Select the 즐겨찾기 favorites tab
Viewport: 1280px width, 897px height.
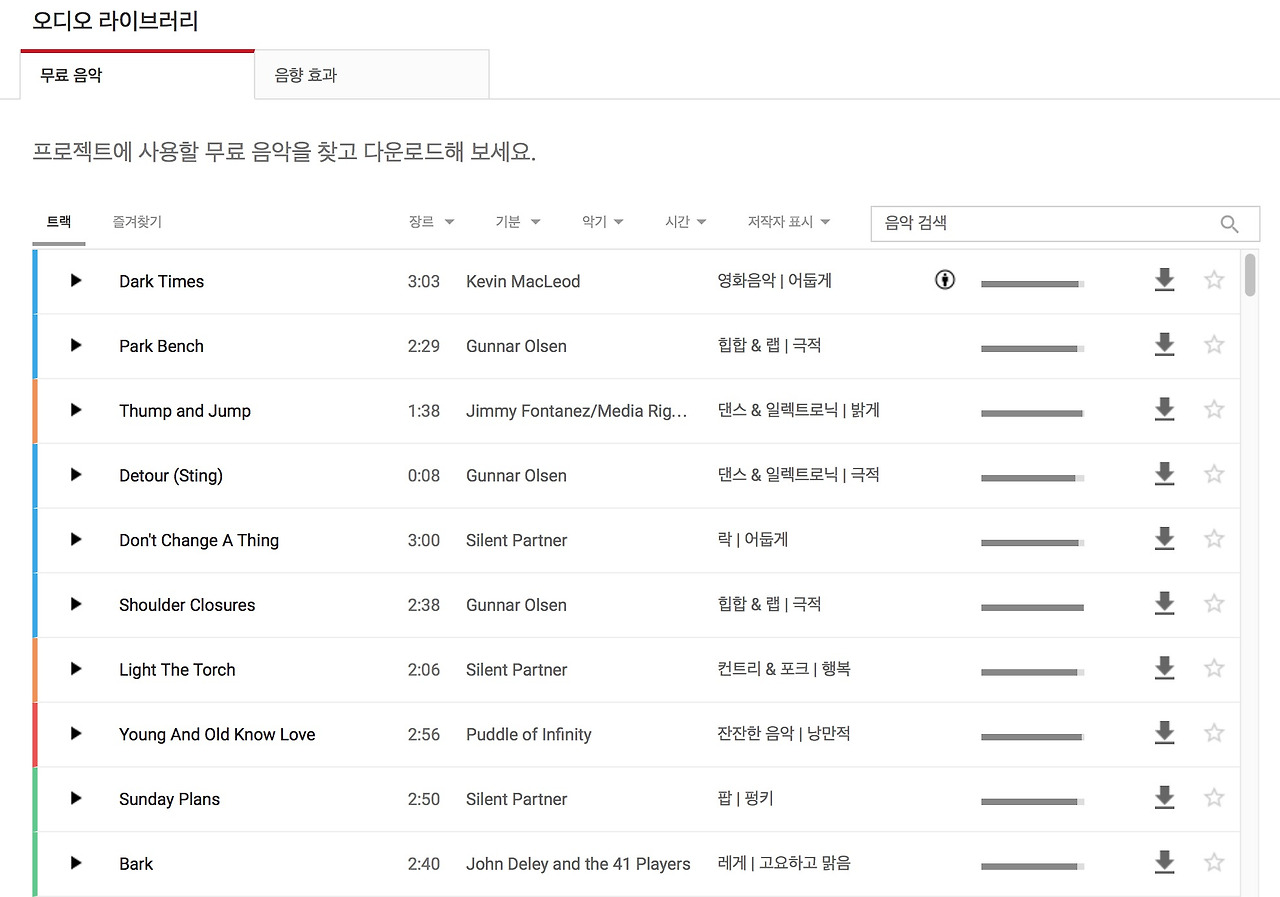137,222
